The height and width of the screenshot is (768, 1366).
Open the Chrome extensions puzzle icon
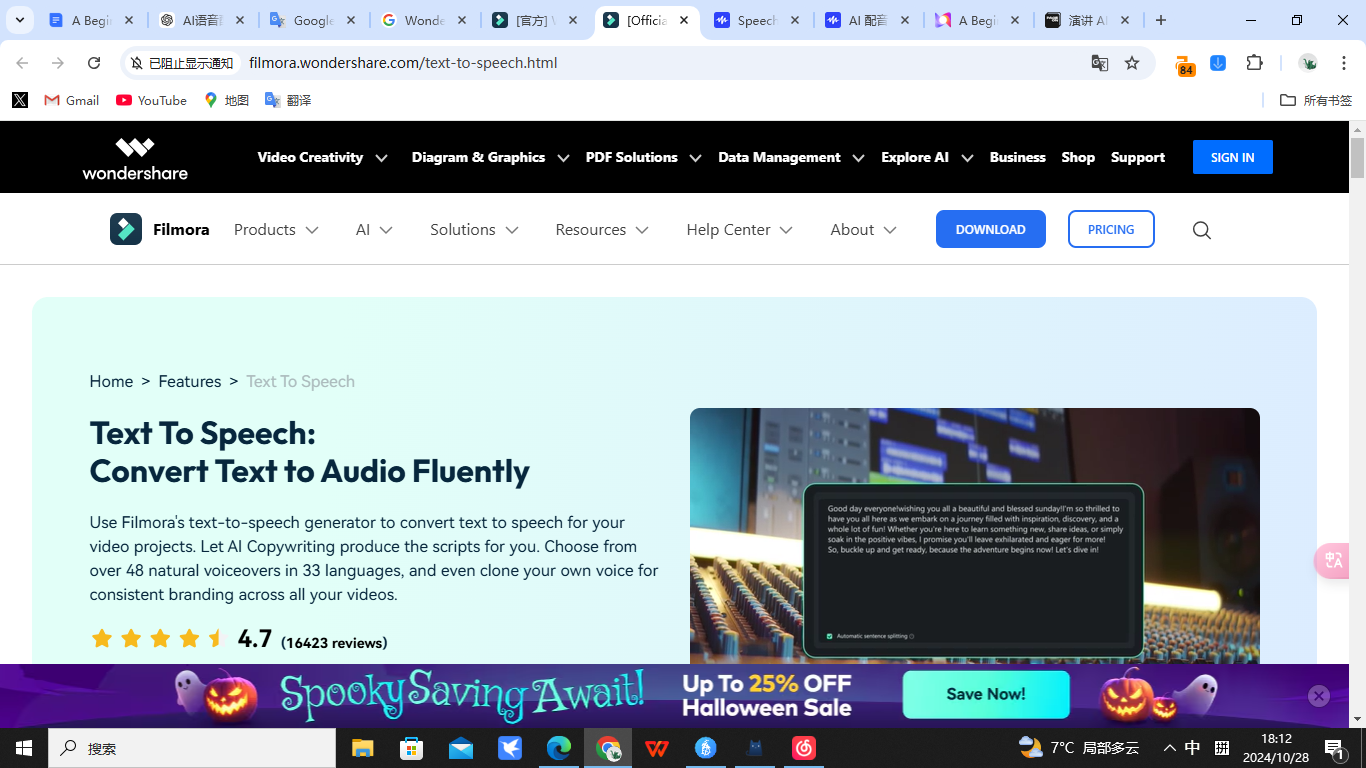pos(1255,63)
